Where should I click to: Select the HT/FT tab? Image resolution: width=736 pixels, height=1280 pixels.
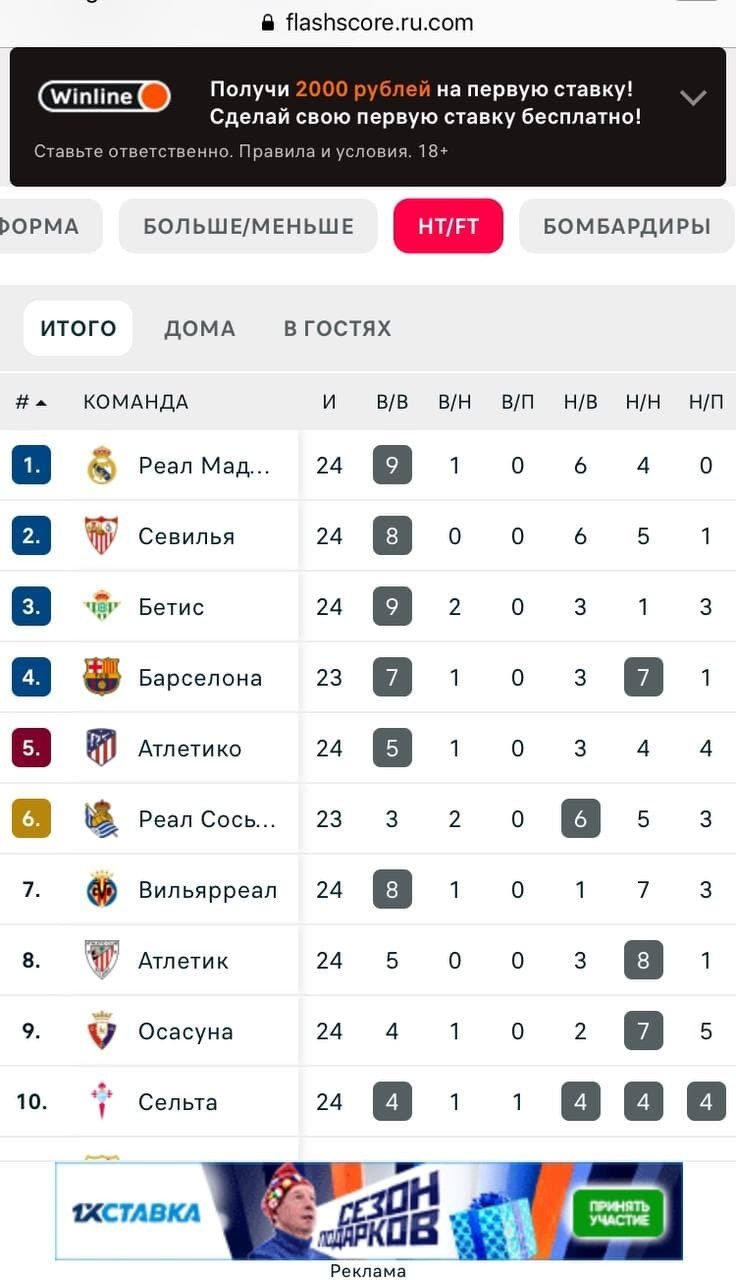448,226
